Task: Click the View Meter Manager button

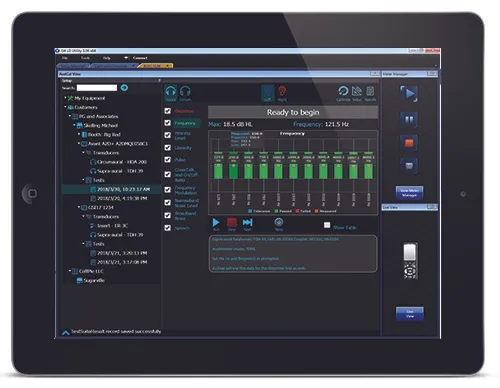Action: click(x=409, y=193)
